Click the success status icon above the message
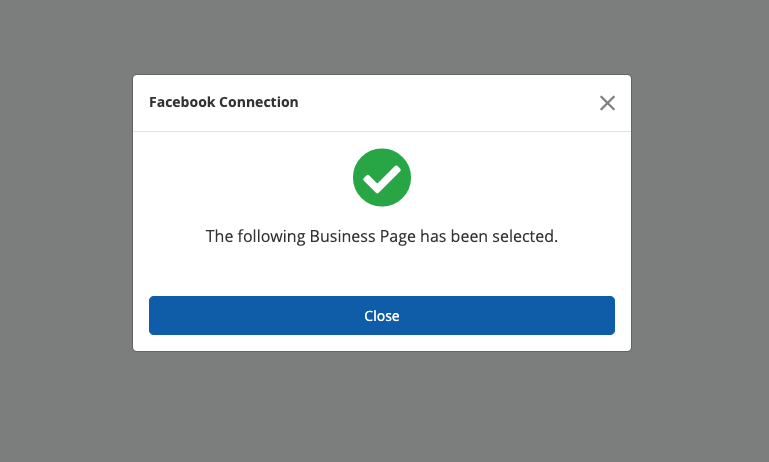769x462 pixels. pos(382,178)
